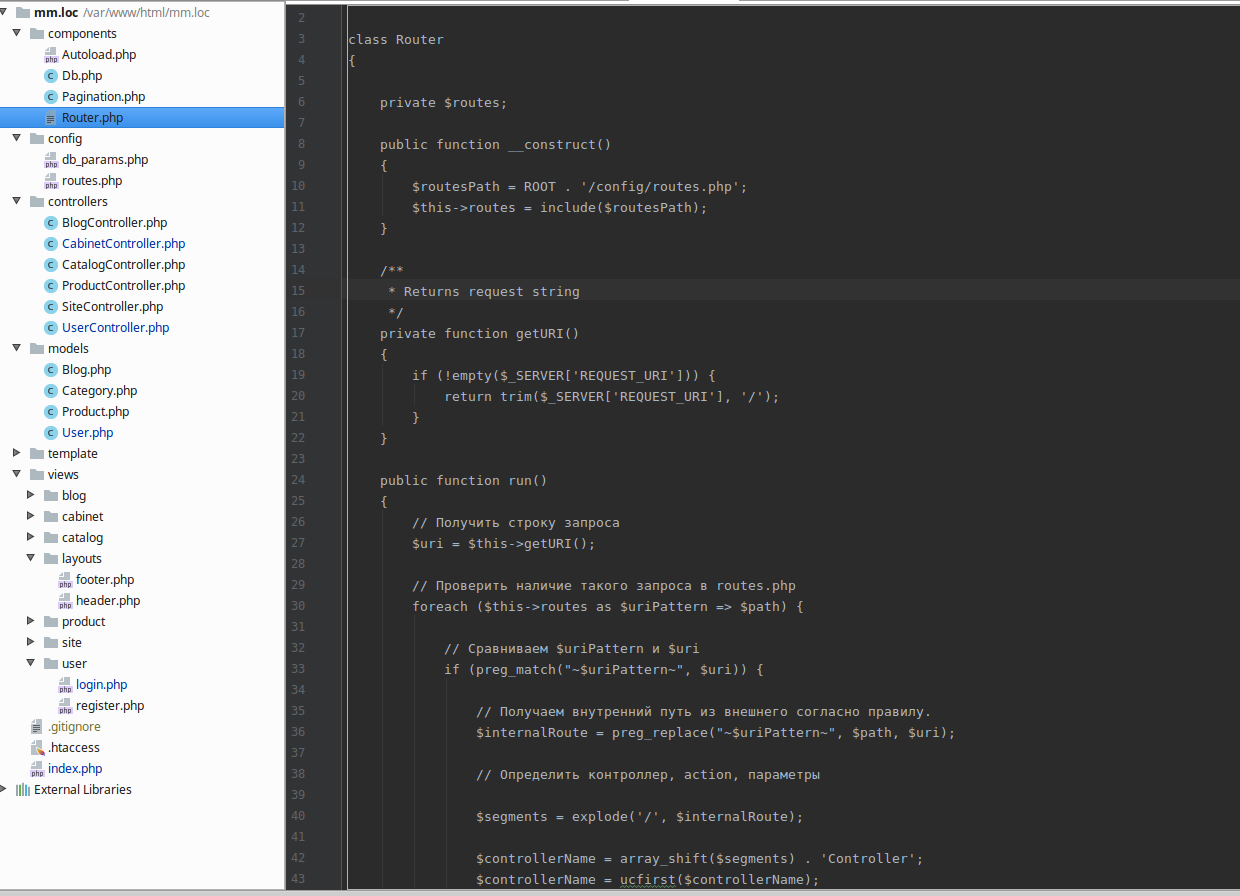Click "private $routes;" code line
Image resolution: width=1240 pixels, height=896 pixels.
tap(444, 102)
